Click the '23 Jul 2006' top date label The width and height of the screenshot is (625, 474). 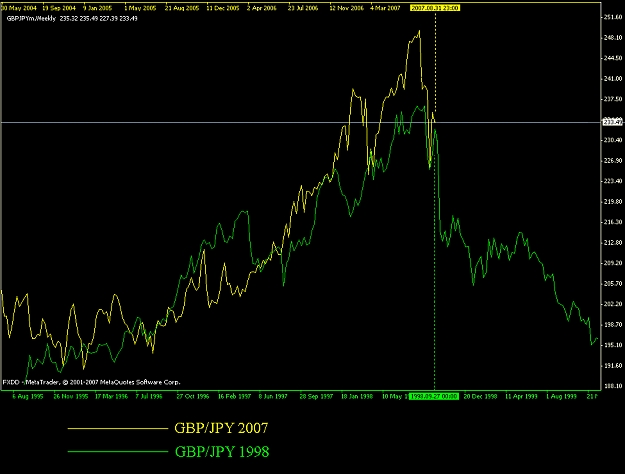click(303, 8)
